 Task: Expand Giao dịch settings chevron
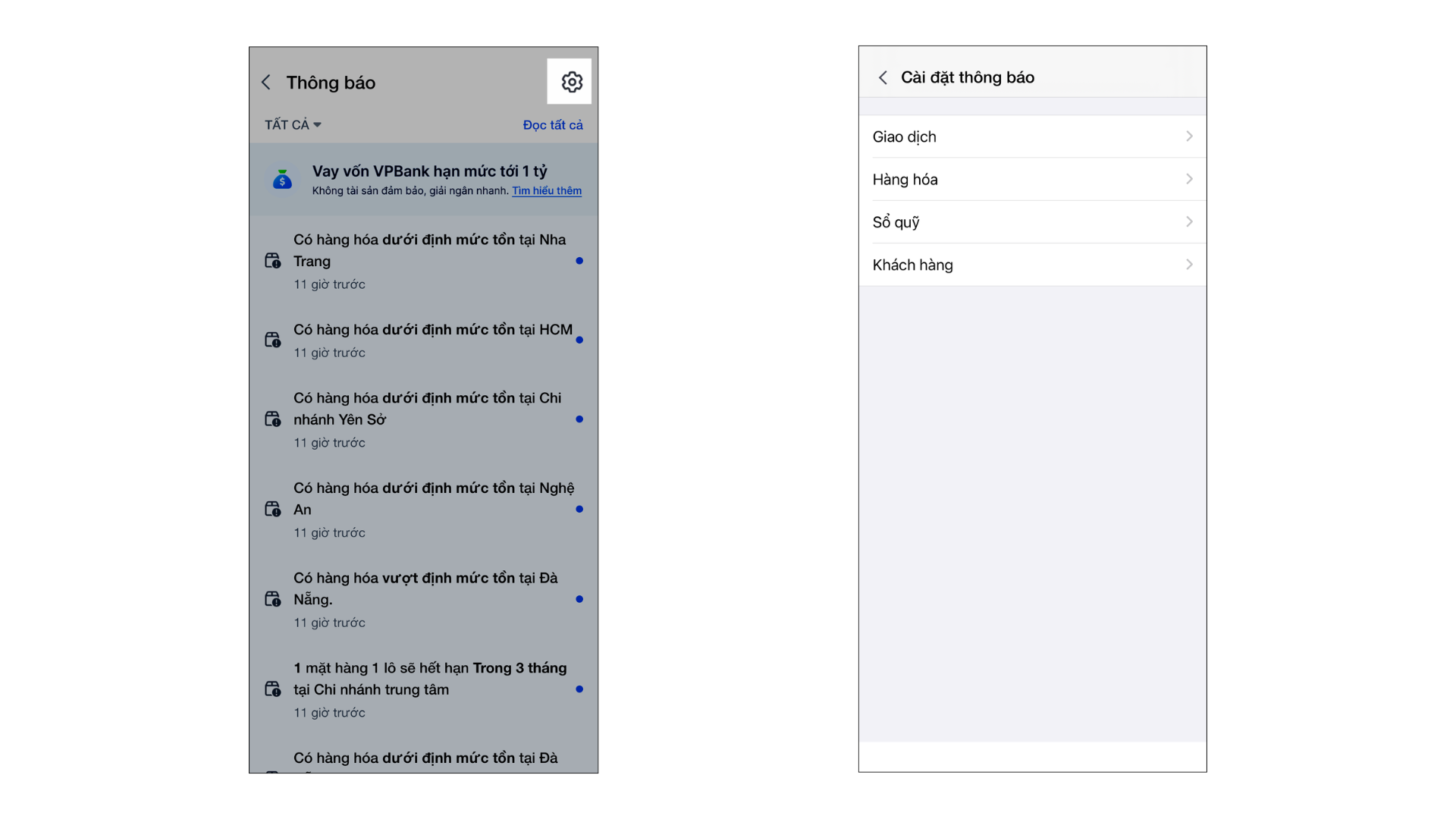[x=1189, y=136]
